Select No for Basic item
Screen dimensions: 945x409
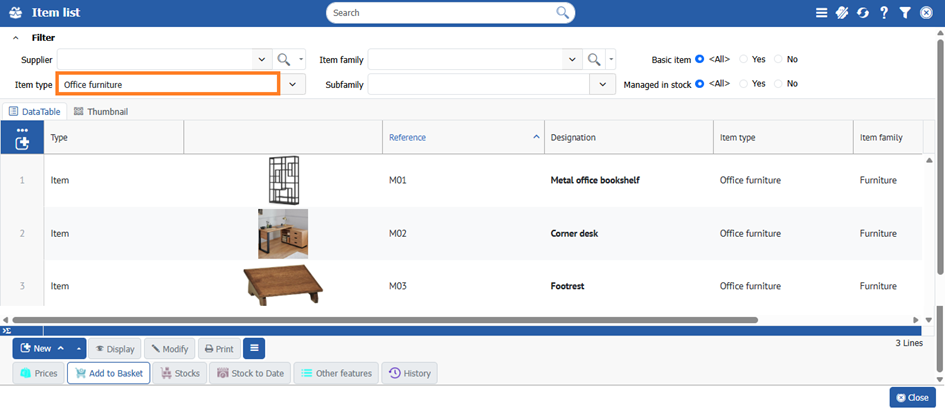(779, 60)
